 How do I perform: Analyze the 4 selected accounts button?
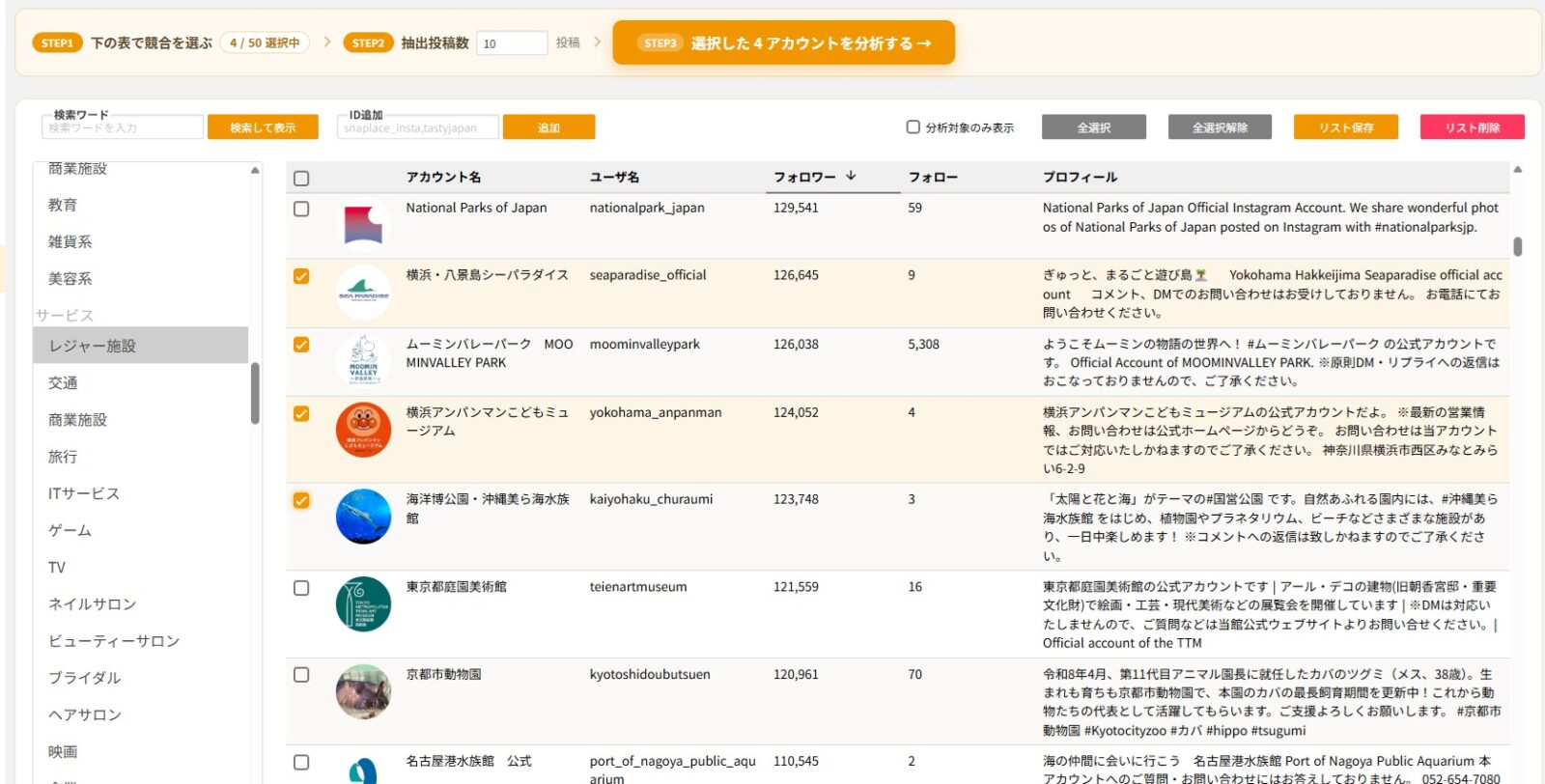pyautogui.click(x=784, y=43)
